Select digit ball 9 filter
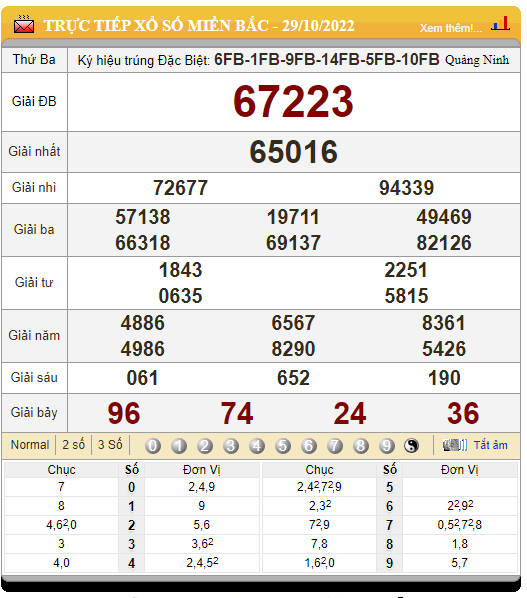527x598 pixels. click(x=386, y=445)
